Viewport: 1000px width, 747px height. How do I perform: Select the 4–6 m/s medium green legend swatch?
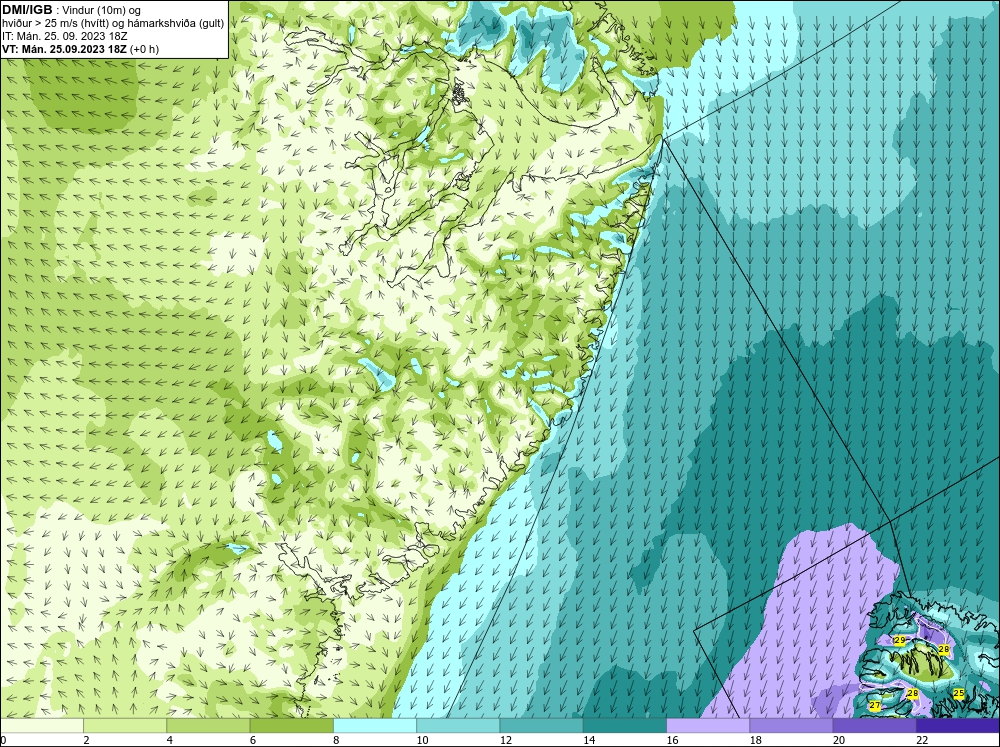(x=208, y=725)
